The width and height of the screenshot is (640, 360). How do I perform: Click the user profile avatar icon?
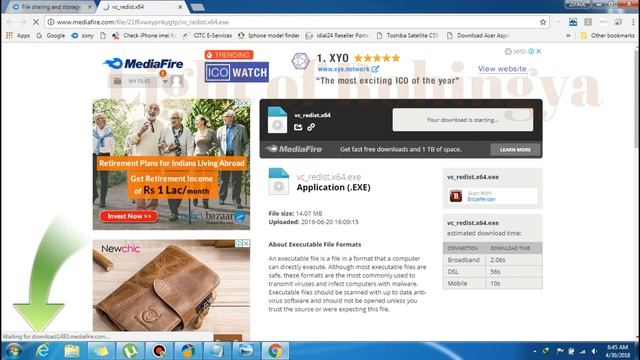177,81
